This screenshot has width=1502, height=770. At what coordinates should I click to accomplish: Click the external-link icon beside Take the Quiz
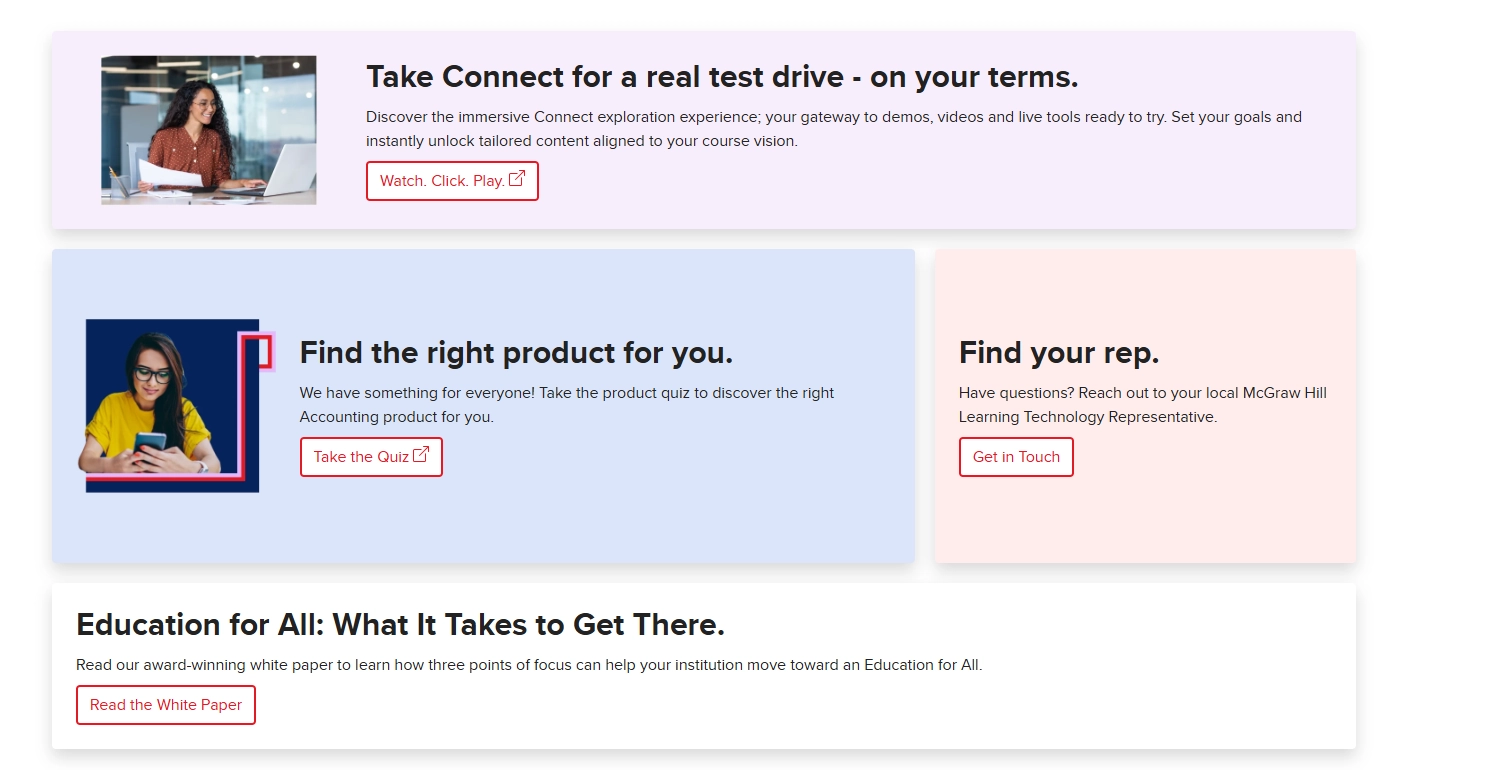pos(421,455)
